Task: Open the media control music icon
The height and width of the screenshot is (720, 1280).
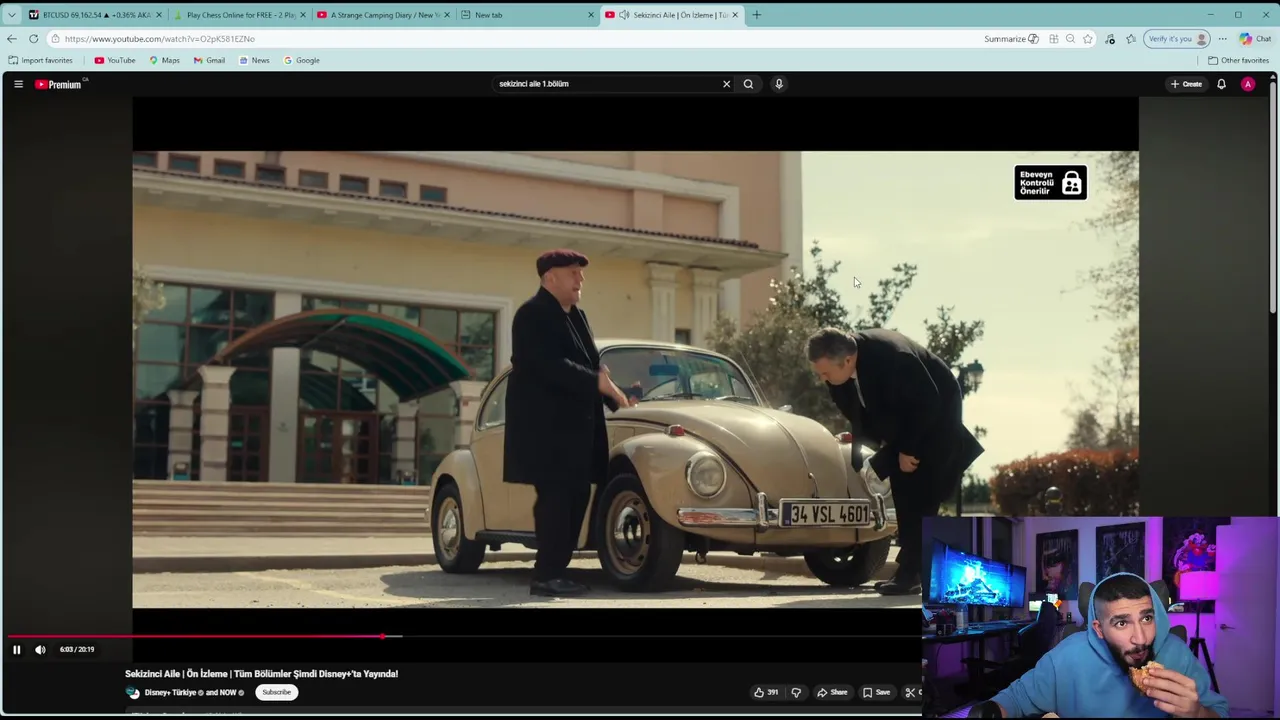Action: [x=1110, y=39]
